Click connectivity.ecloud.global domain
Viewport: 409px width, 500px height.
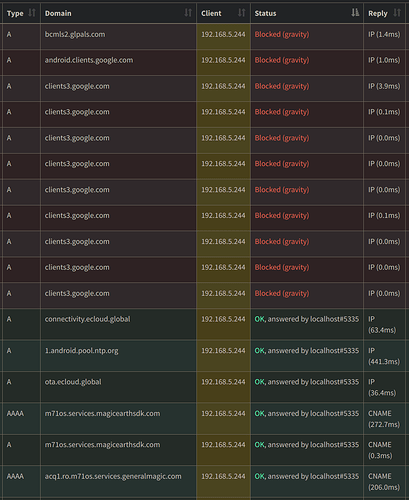click(x=88, y=319)
